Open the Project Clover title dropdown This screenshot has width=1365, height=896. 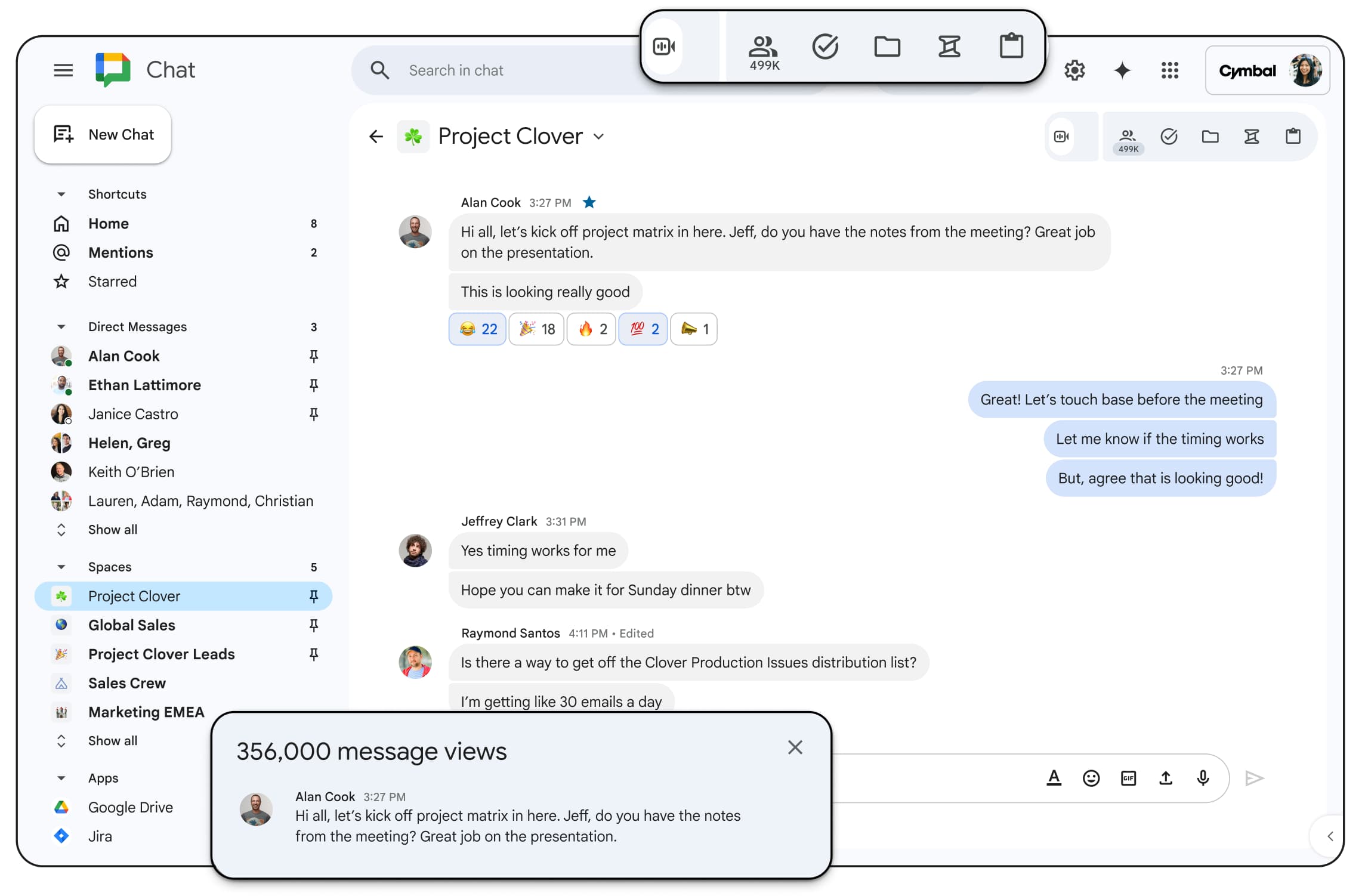point(599,137)
